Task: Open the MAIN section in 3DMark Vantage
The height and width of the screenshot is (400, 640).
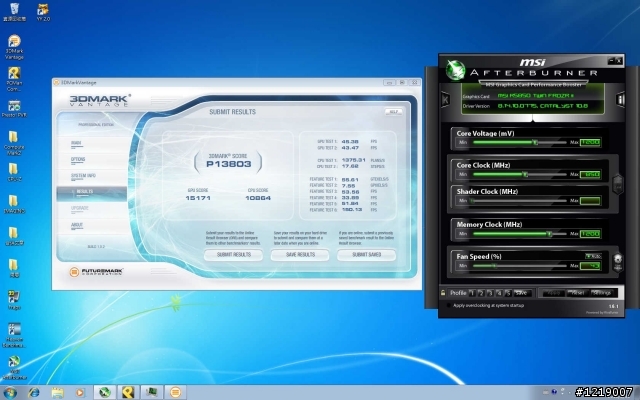Action: click(x=76, y=143)
